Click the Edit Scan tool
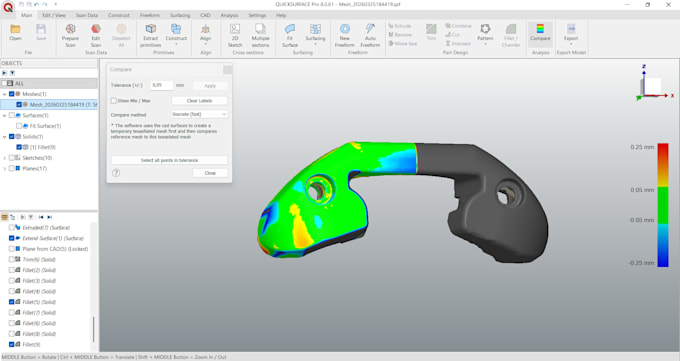Image resolution: width=680 pixels, height=361 pixels. click(x=96, y=35)
